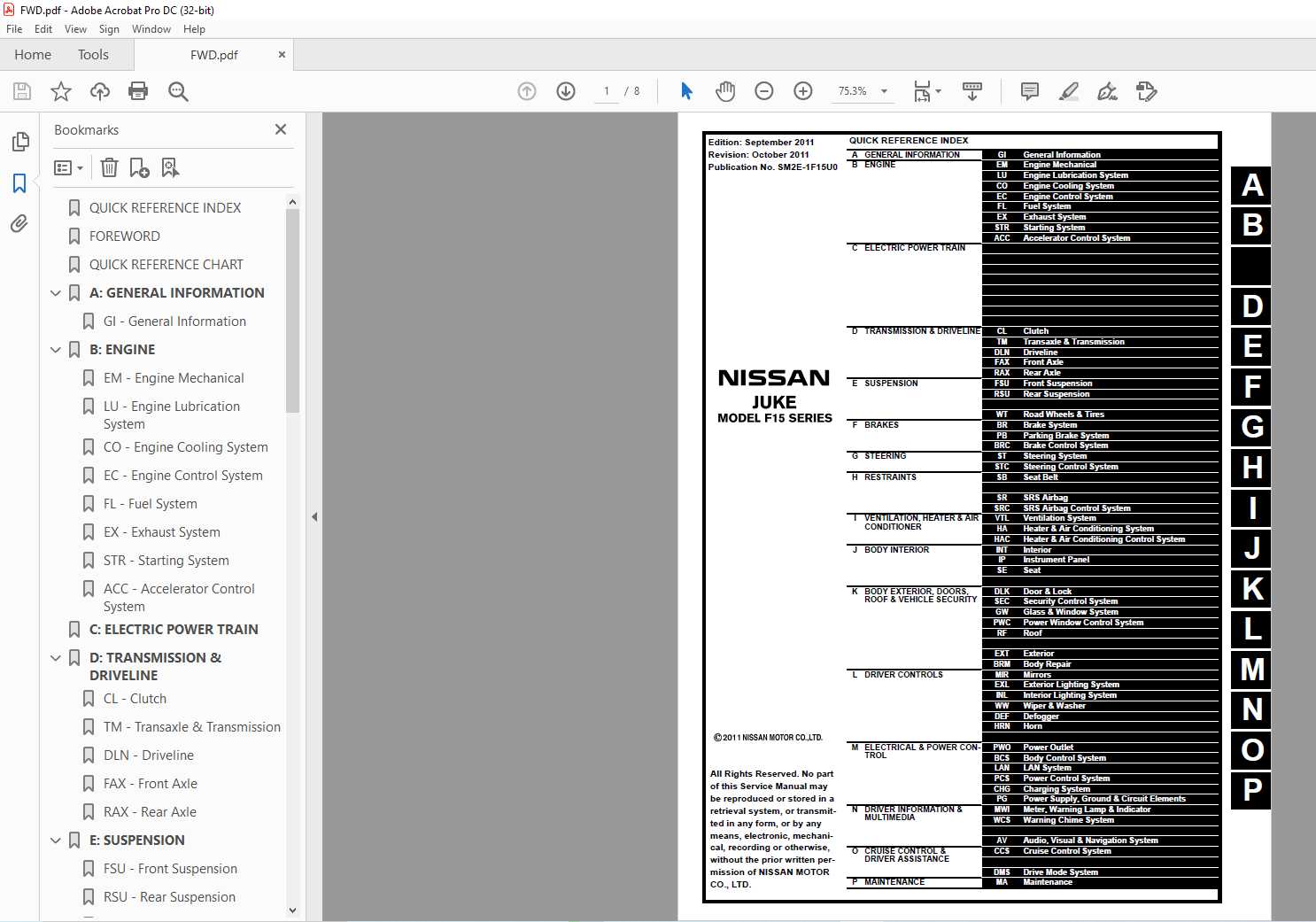Open the Help menu

pyautogui.click(x=194, y=29)
